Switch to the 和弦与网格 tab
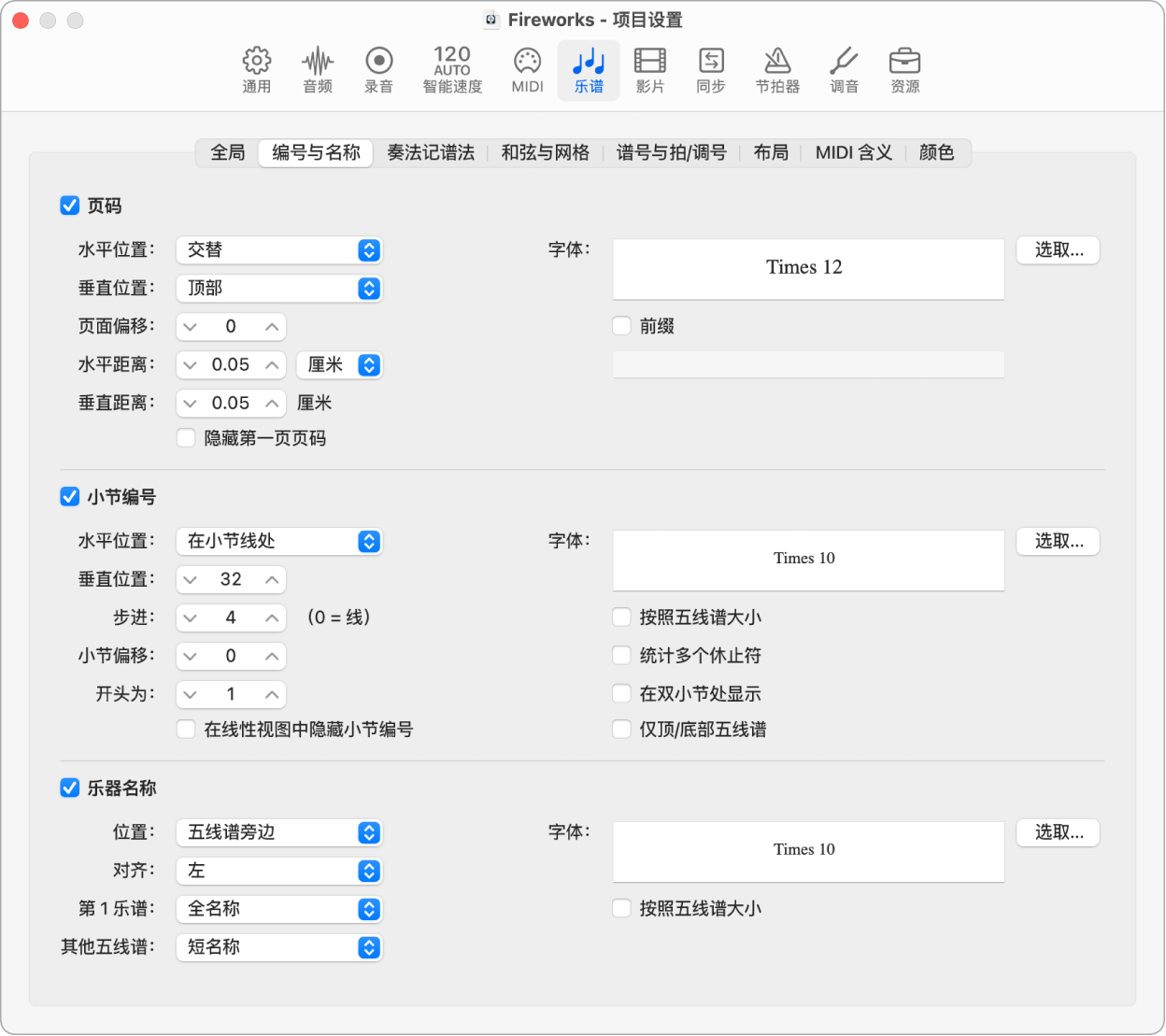The height and width of the screenshot is (1036, 1166). [x=545, y=152]
